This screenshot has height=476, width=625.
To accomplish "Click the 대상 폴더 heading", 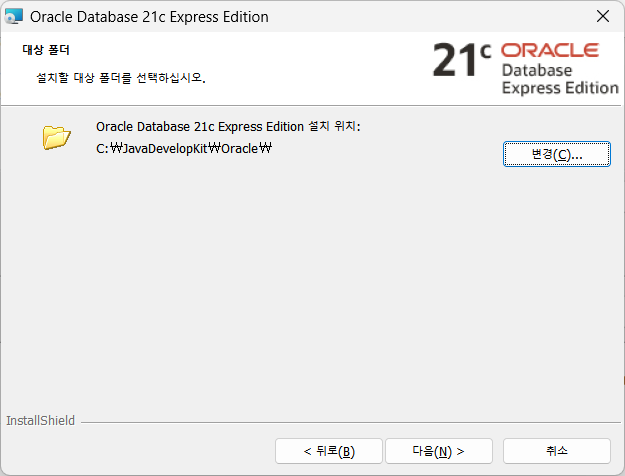I will coord(46,50).
